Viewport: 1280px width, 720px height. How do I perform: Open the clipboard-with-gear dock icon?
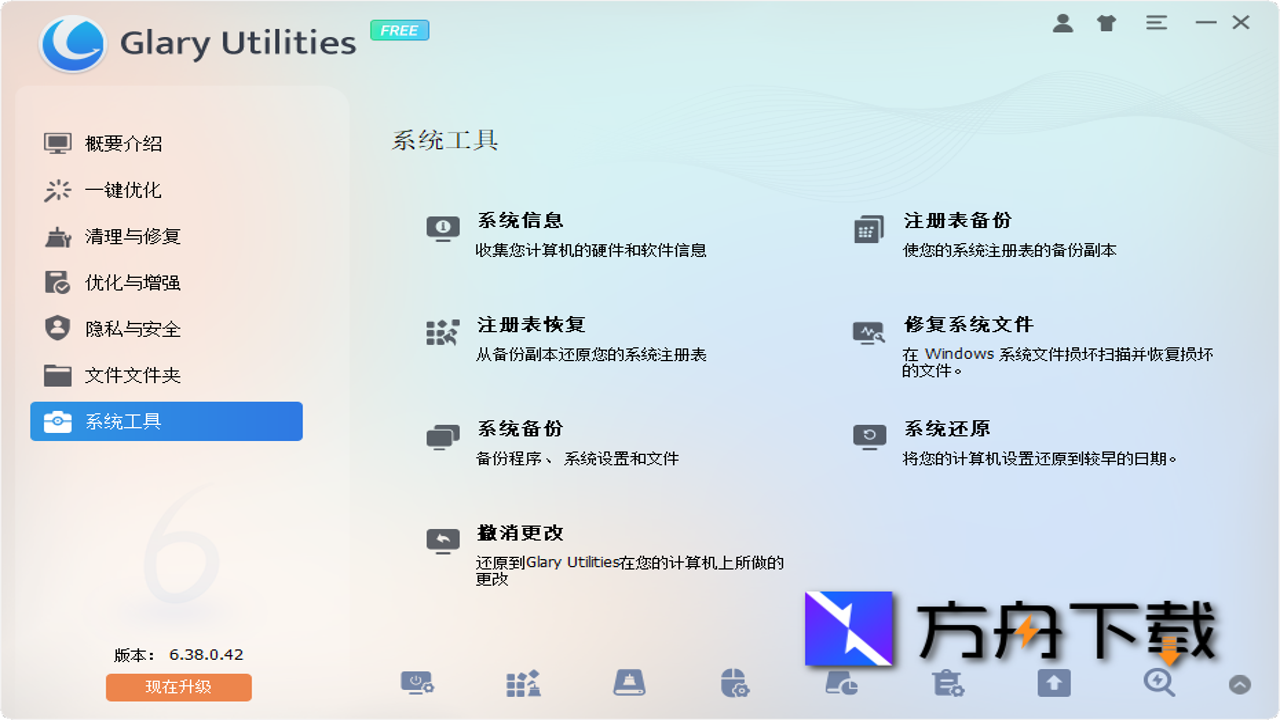click(947, 683)
